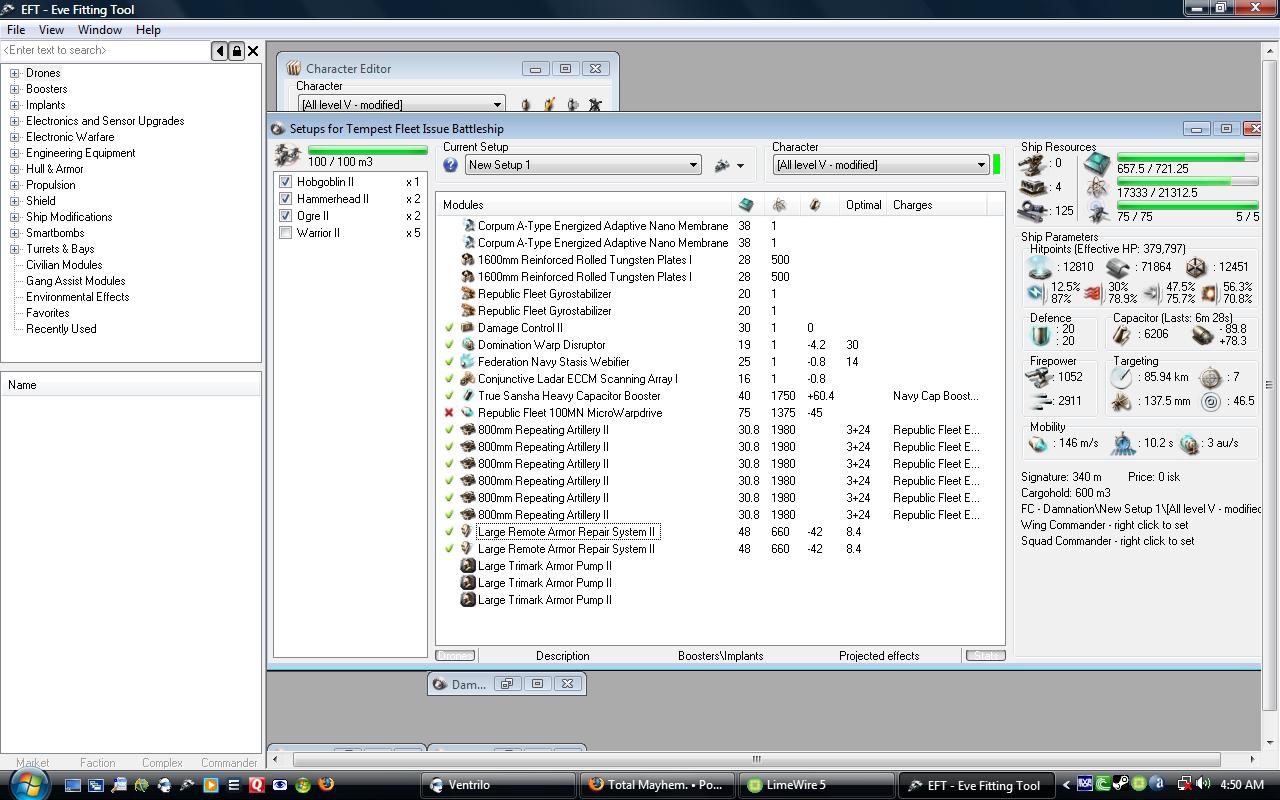Image resolution: width=1280 pixels, height=800 pixels.
Task: Click the shield hitpoints icon
Action: 1040,268
